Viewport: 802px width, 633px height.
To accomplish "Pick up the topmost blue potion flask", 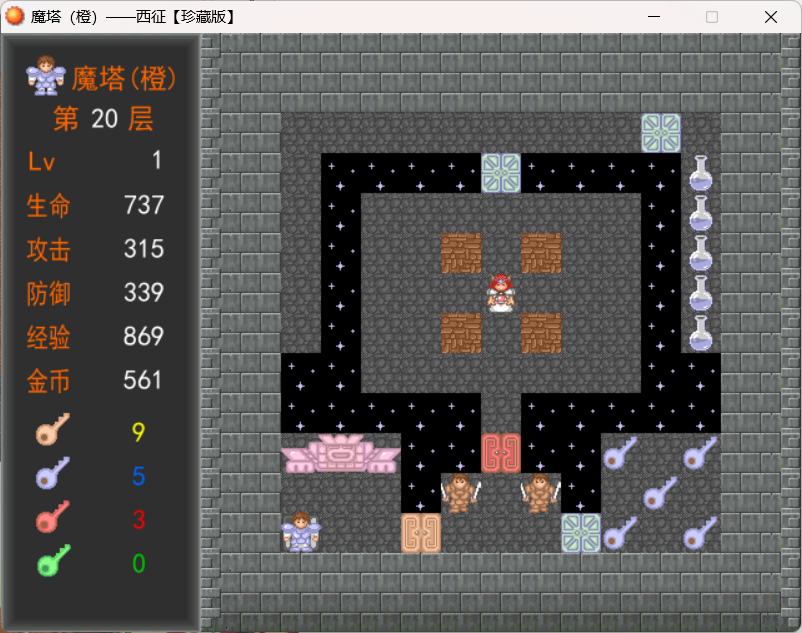I will click(x=701, y=173).
